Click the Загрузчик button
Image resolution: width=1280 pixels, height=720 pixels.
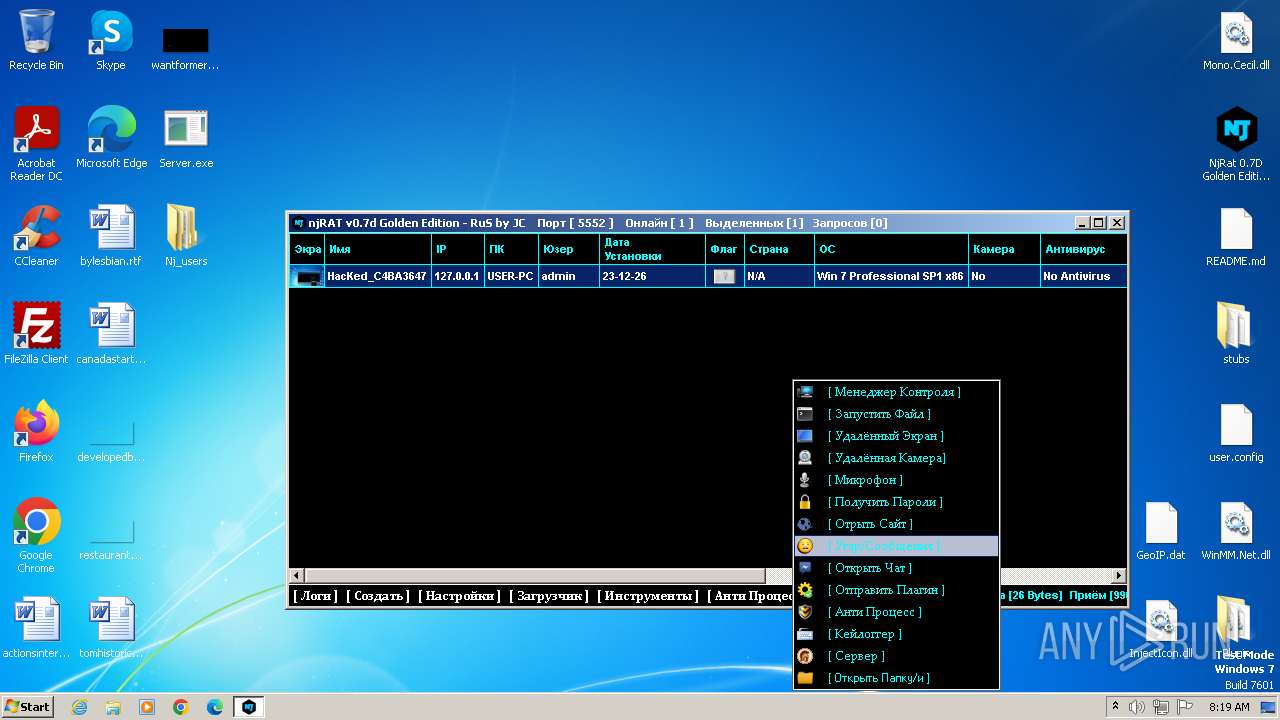pos(549,596)
